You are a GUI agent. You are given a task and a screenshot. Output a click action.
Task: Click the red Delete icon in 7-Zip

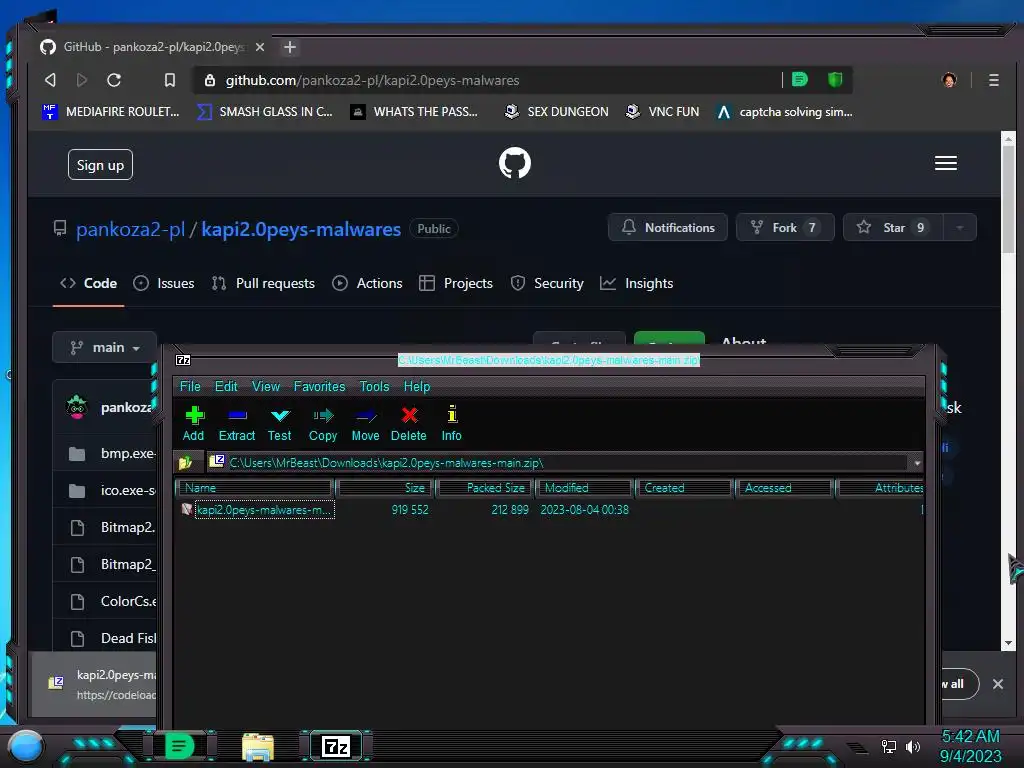pos(409,424)
